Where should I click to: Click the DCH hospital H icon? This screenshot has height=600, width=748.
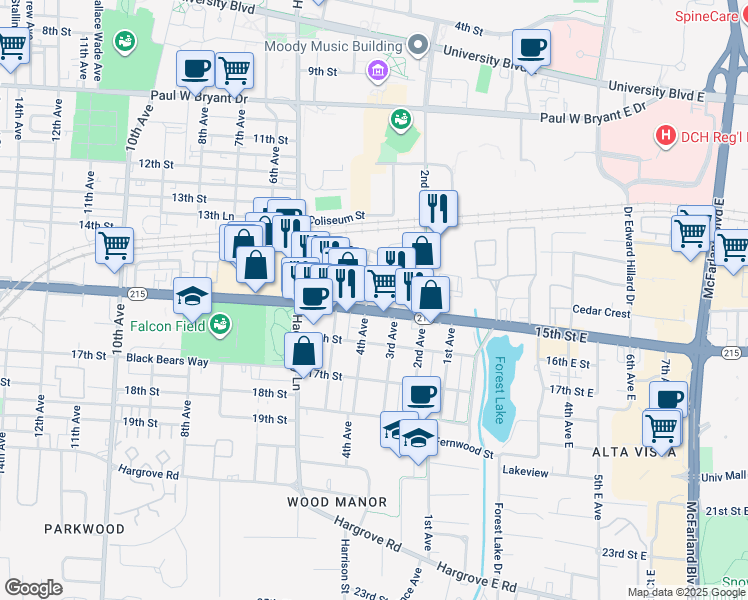[666, 135]
